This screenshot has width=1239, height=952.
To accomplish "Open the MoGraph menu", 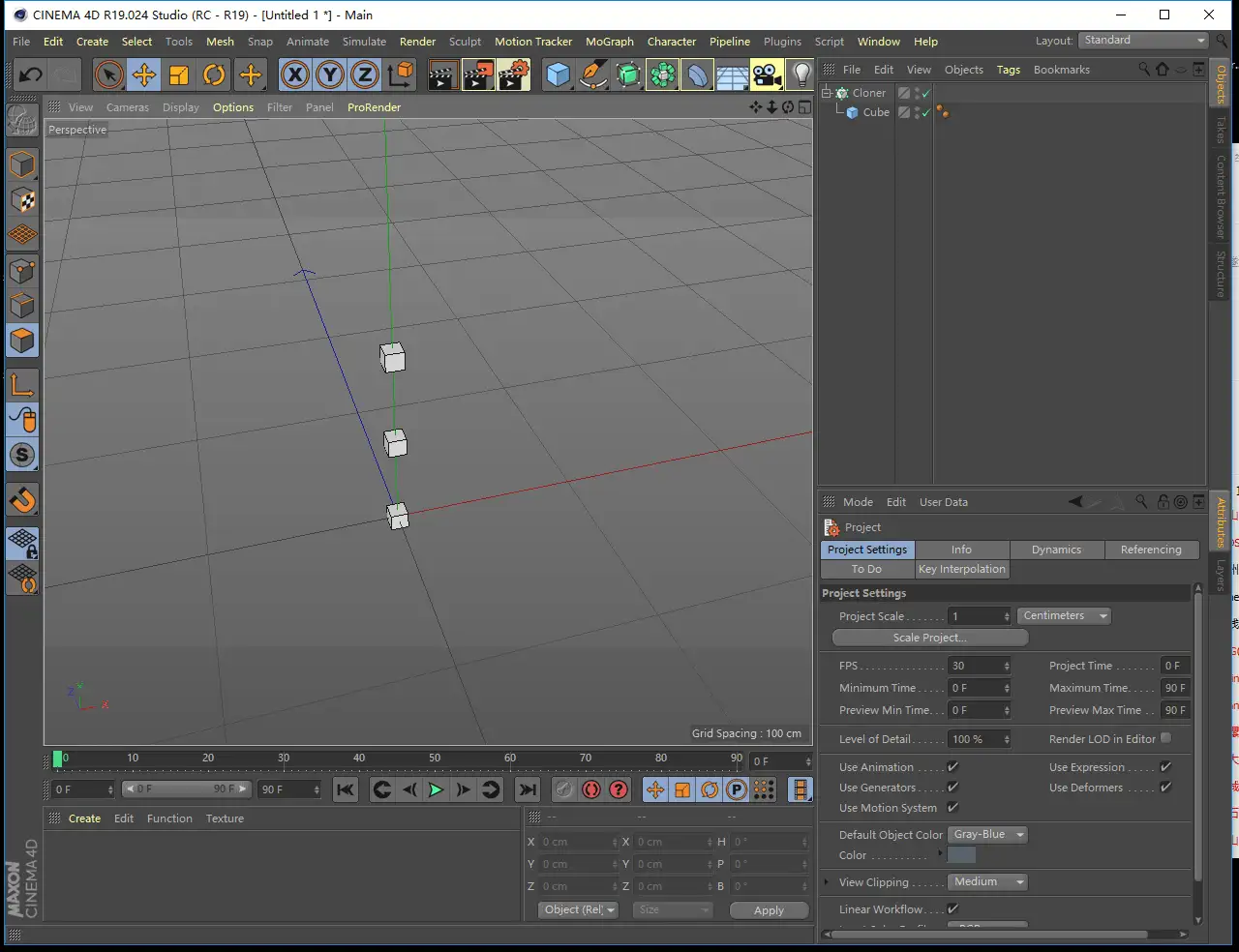I will tap(610, 42).
